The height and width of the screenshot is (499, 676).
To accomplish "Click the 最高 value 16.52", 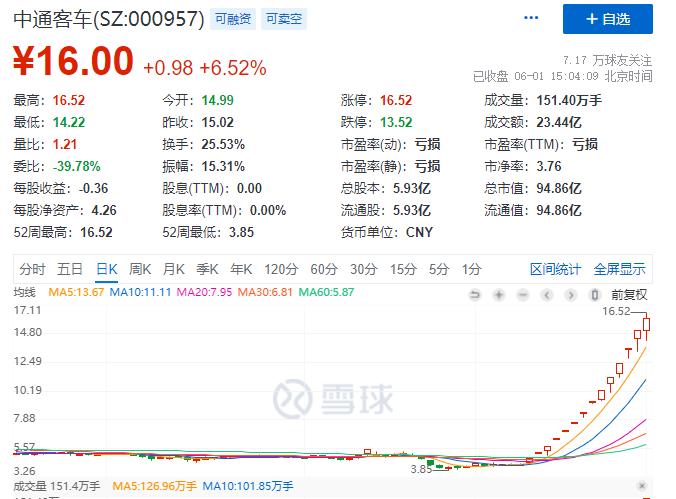I will (x=69, y=100).
